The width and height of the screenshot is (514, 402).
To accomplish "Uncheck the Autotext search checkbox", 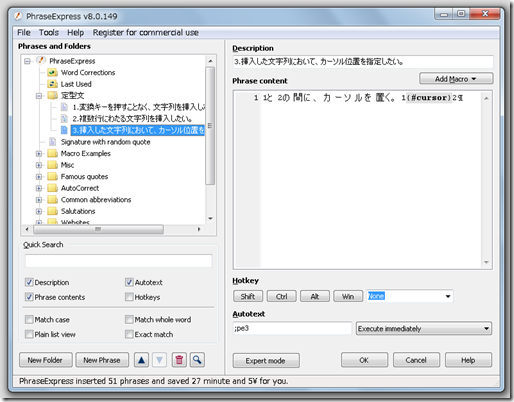I will pos(129,282).
